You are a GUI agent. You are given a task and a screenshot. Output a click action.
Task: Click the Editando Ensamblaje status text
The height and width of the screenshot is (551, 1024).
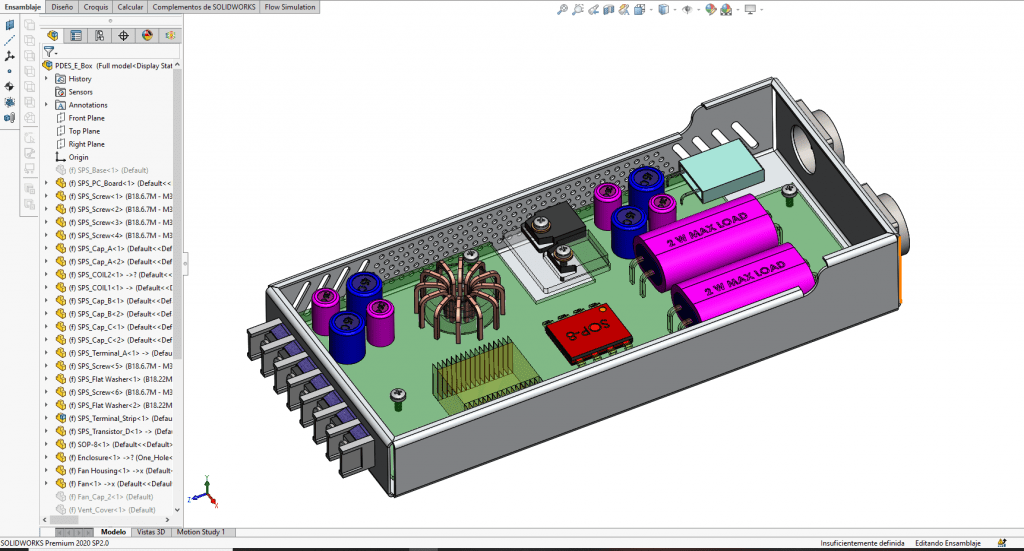(948, 543)
